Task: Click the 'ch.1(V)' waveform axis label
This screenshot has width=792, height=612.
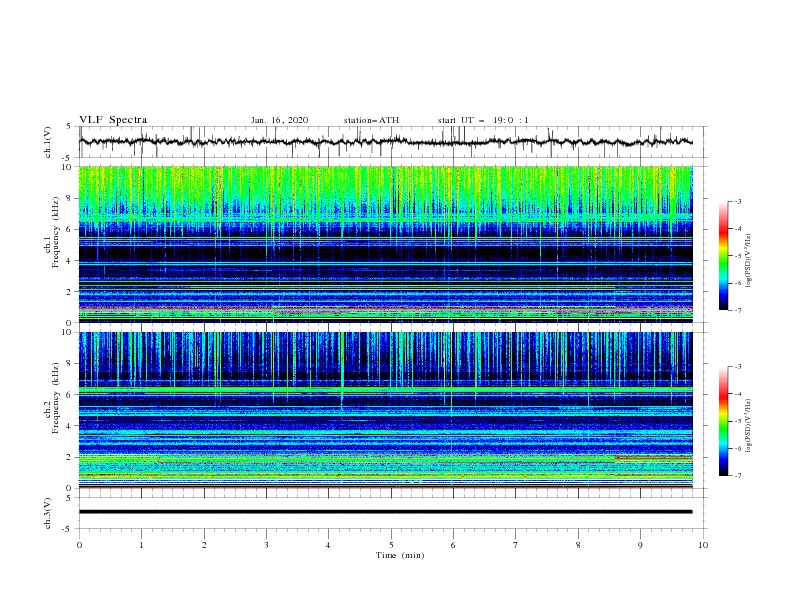Action: click(x=47, y=142)
